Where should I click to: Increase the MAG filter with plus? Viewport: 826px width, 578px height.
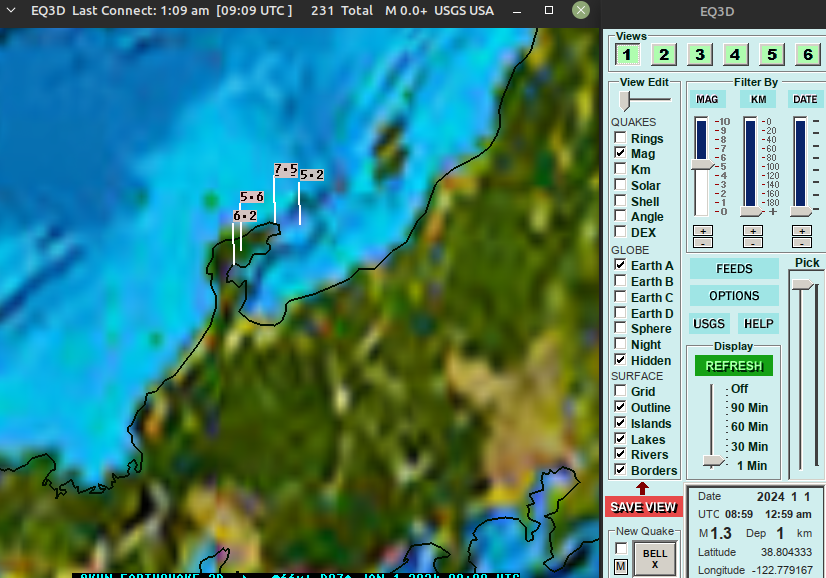coord(703,231)
